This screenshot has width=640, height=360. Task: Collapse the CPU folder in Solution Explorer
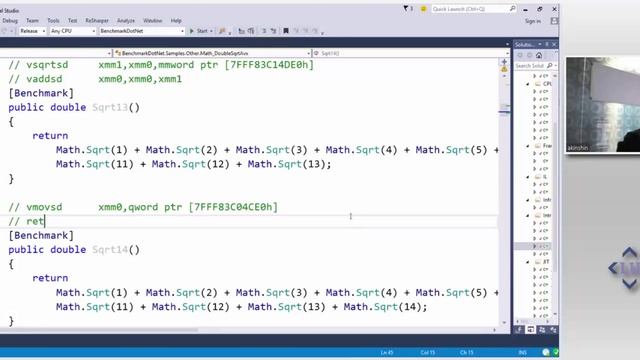point(528,84)
